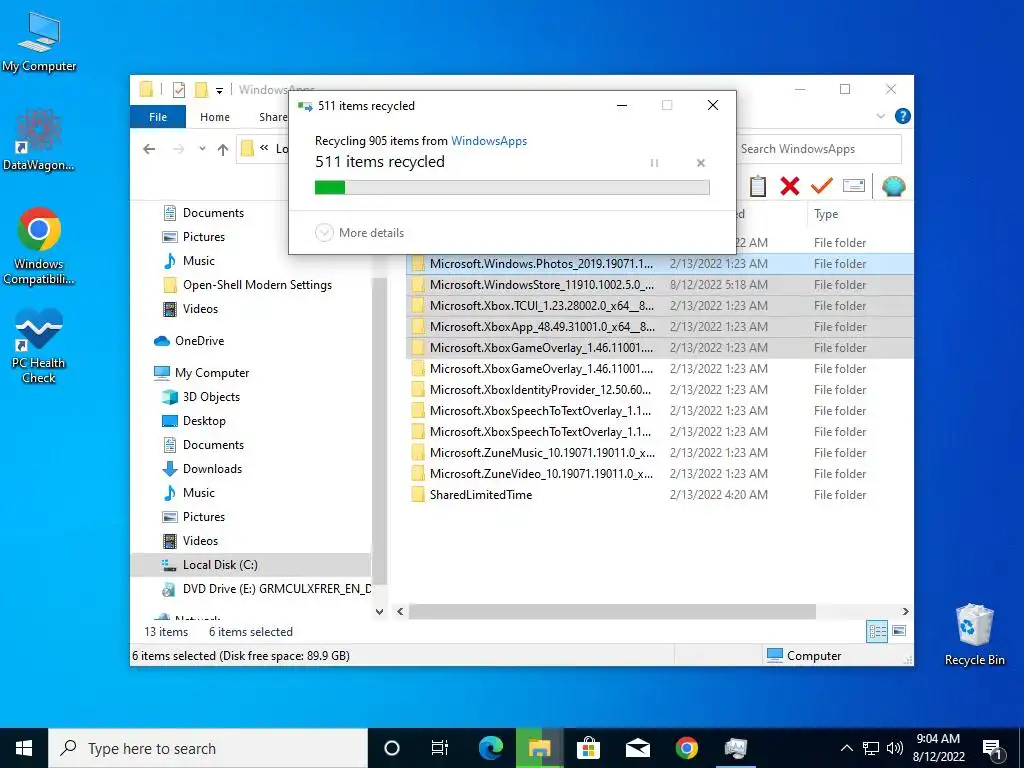Pause the recycling operation
Viewport: 1024px width, 768px height.
click(654, 163)
